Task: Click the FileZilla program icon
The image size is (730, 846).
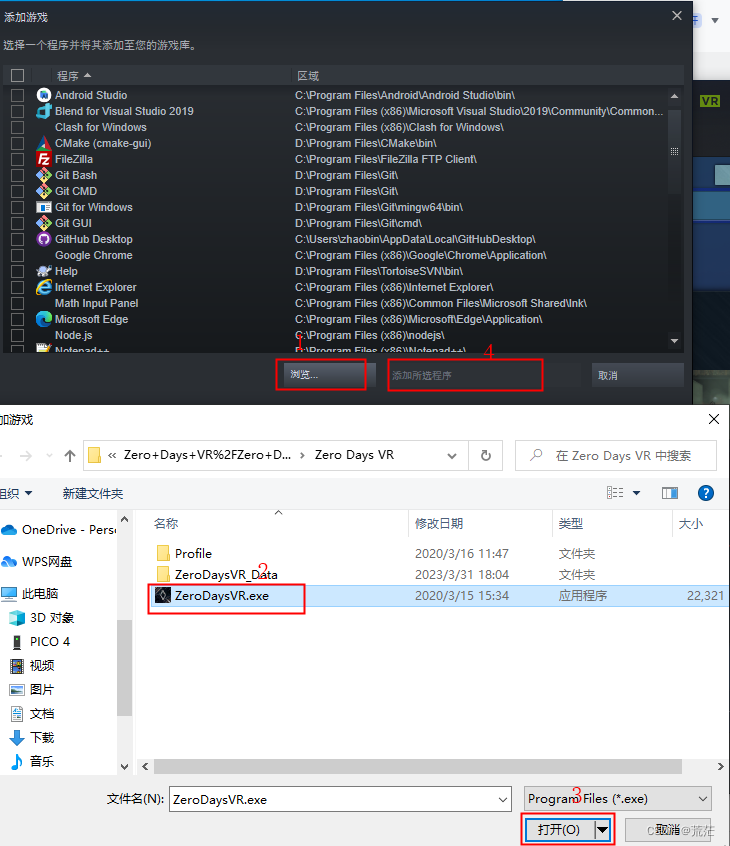Action: (44, 159)
